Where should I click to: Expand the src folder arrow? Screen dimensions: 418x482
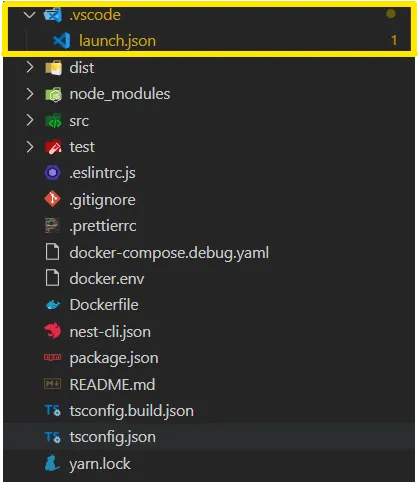pyautogui.click(x=30, y=120)
